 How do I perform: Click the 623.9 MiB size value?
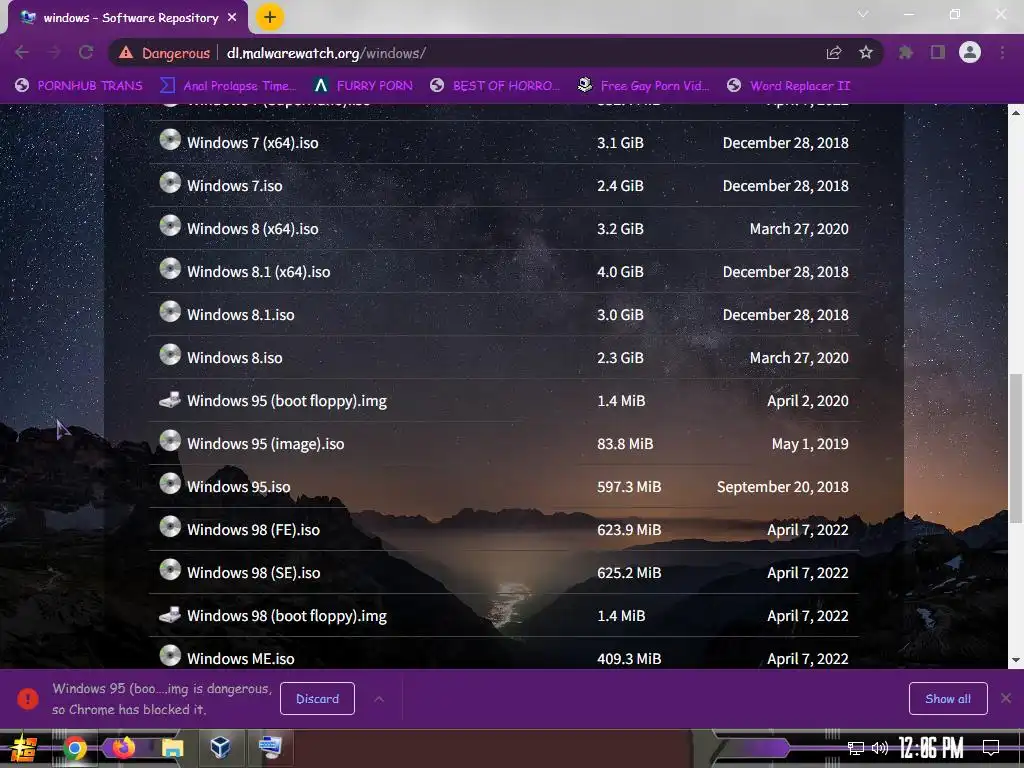pos(629,530)
